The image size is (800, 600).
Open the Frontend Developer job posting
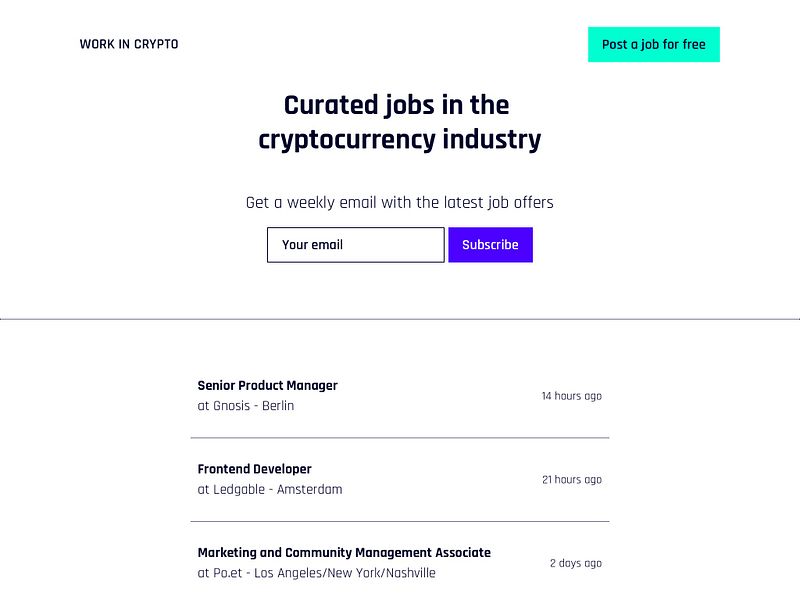(254, 469)
